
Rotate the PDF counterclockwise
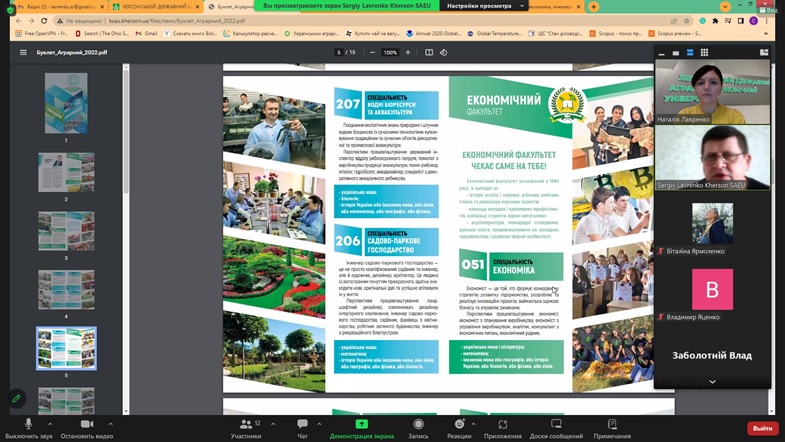pyautogui.click(x=444, y=52)
